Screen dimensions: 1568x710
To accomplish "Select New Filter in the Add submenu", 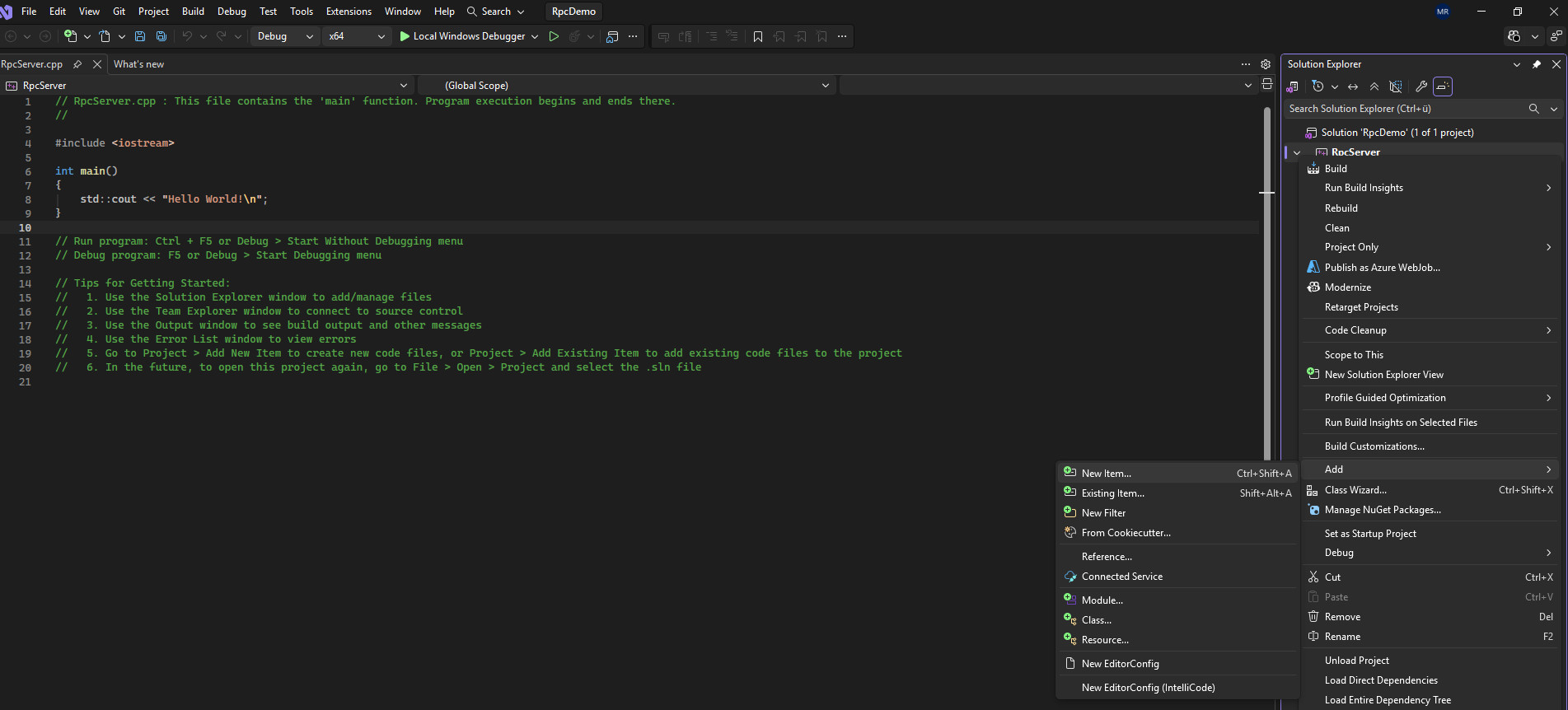I will click(1177, 513).
